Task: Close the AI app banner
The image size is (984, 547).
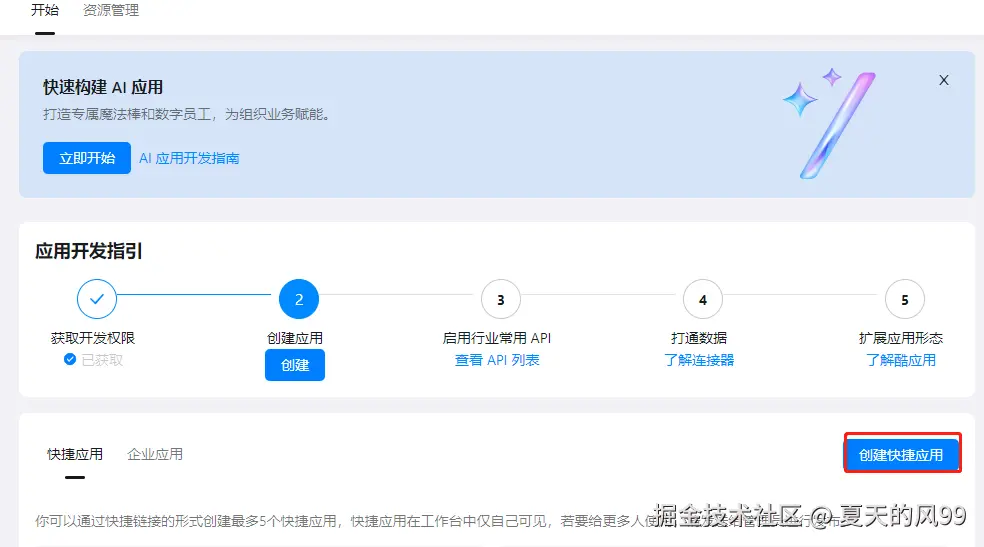Action: pos(943,80)
